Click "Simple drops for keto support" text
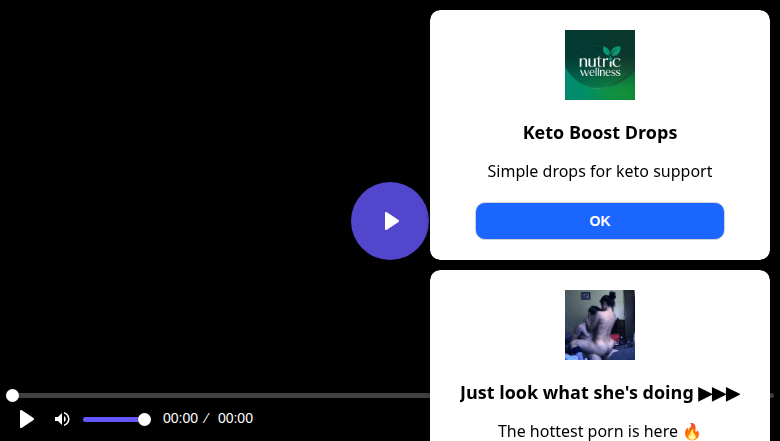Viewport: 780px width, 441px height. point(599,171)
